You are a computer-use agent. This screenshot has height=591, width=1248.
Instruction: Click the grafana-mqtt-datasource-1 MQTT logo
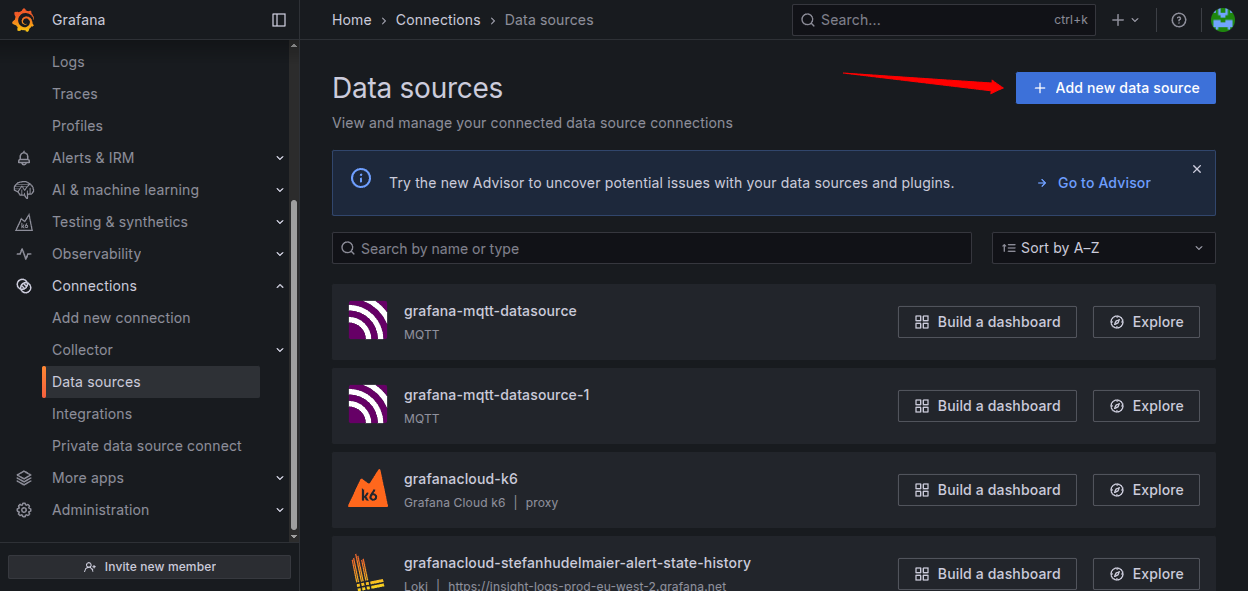[x=368, y=405]
